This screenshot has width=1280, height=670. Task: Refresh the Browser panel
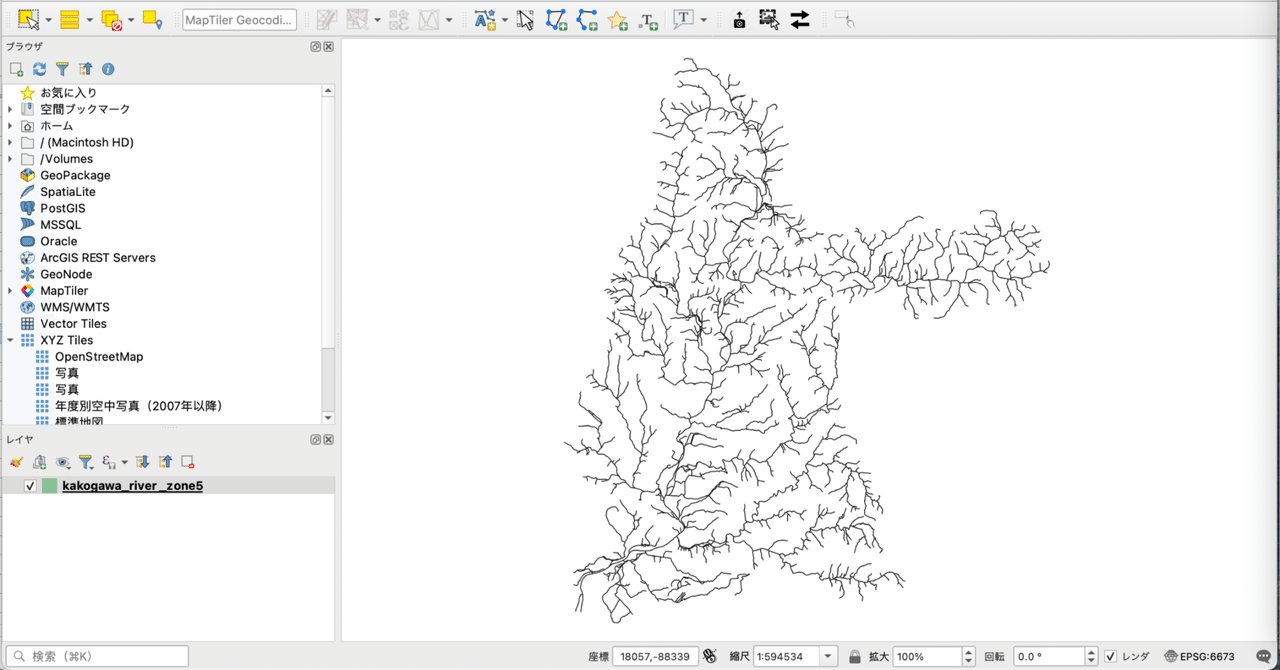coord(39,69)
